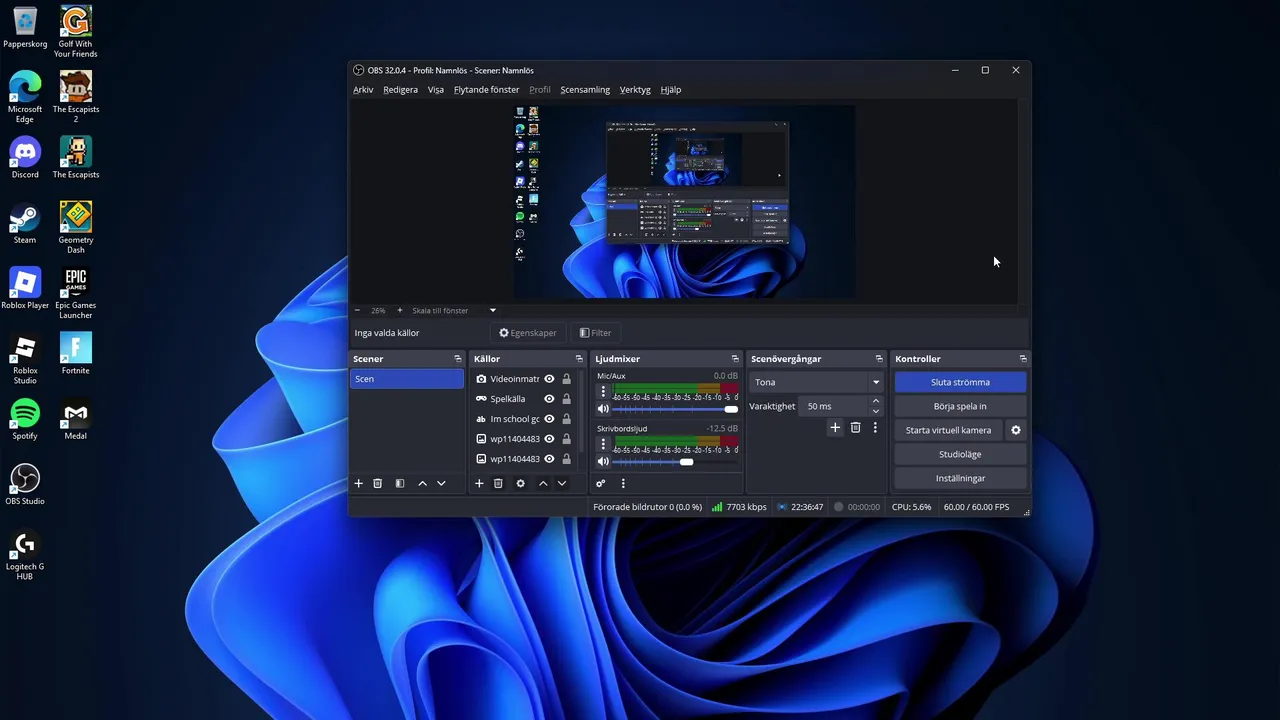Click Börja spela in button
1280x720 pixels.
pyautogui.click(x=960, y=406)
